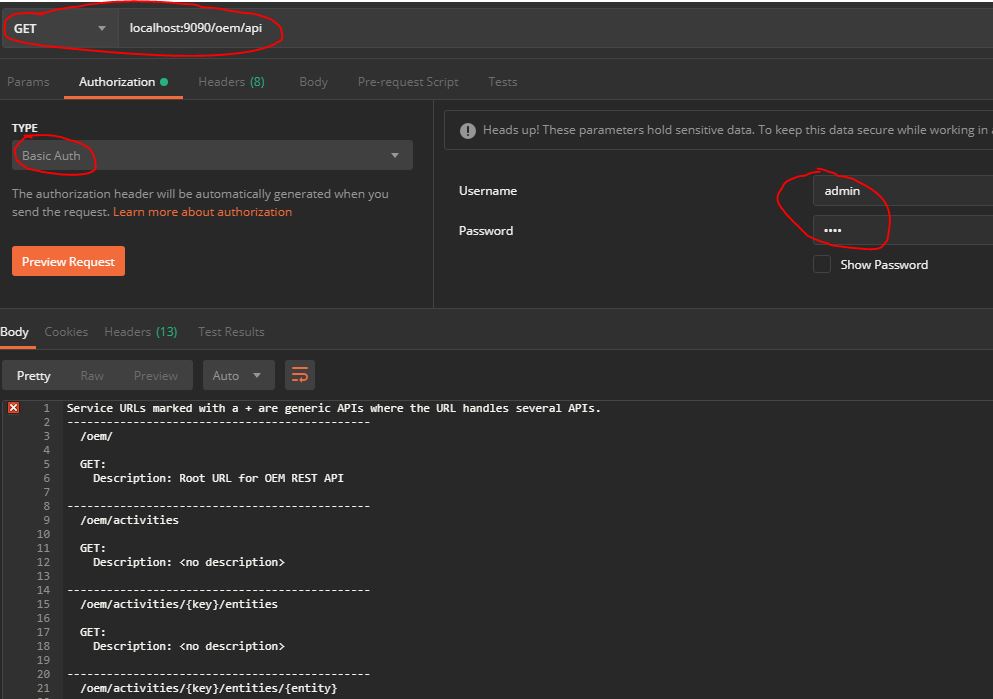The height and width of the screenshot is (699, 993).
Task: Open the GET request method dropdown
Action: click(58, 28)
